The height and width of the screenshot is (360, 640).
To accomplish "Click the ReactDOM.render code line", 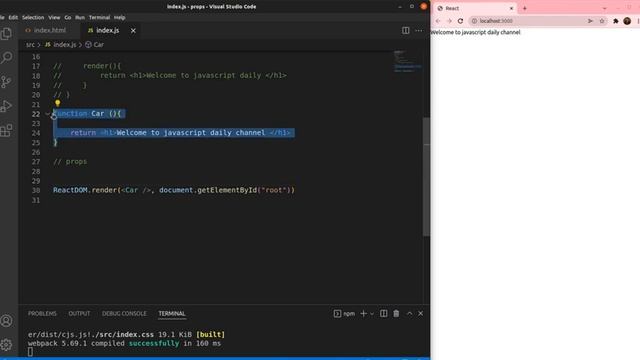I will [174, 190].
